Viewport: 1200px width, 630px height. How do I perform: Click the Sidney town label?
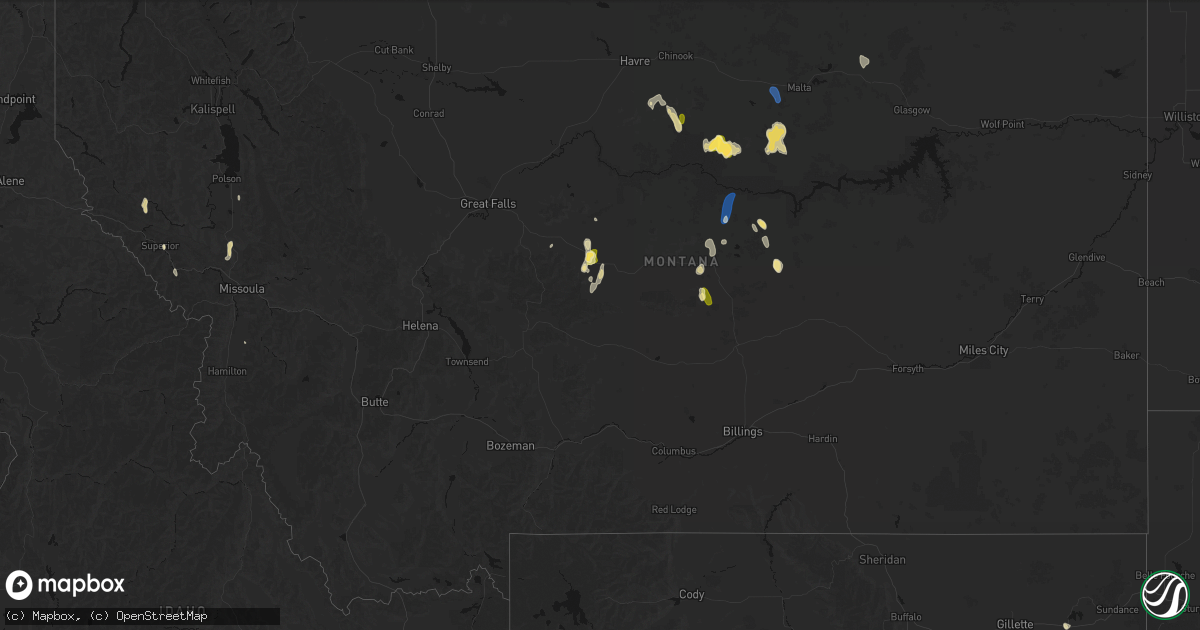(x=1138, y=176)
